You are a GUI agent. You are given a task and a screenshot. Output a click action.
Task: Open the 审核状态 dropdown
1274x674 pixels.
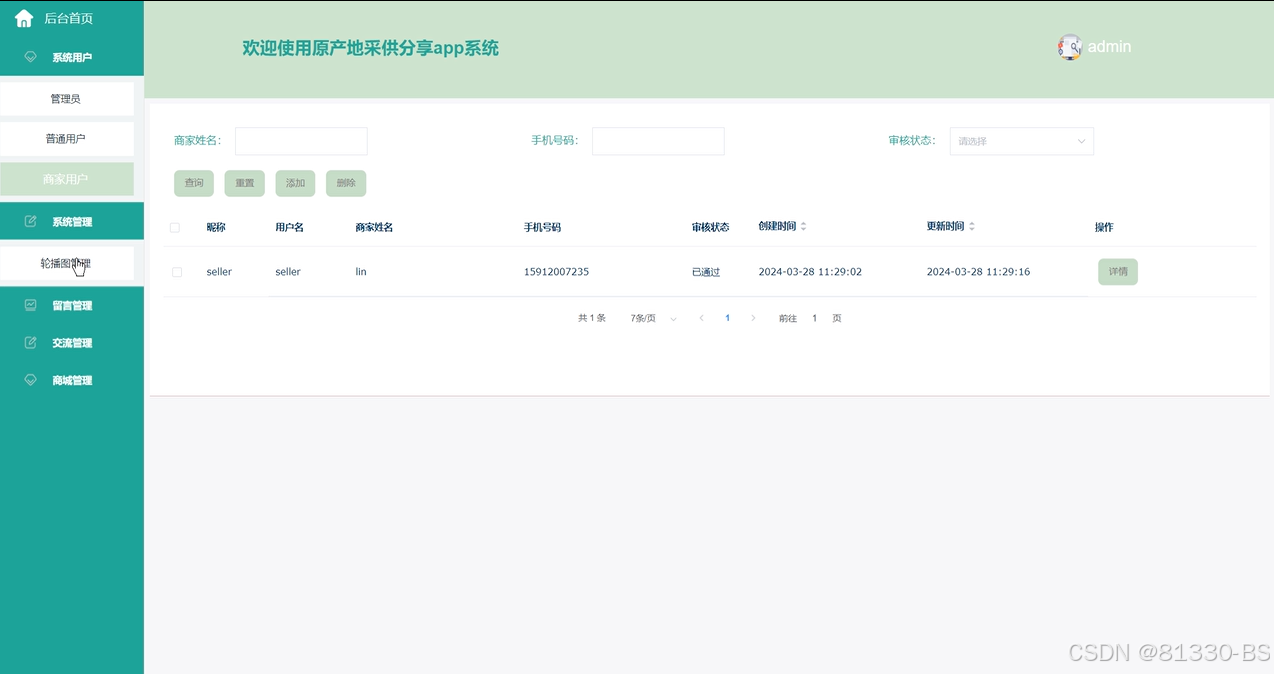coord(1021,141)
